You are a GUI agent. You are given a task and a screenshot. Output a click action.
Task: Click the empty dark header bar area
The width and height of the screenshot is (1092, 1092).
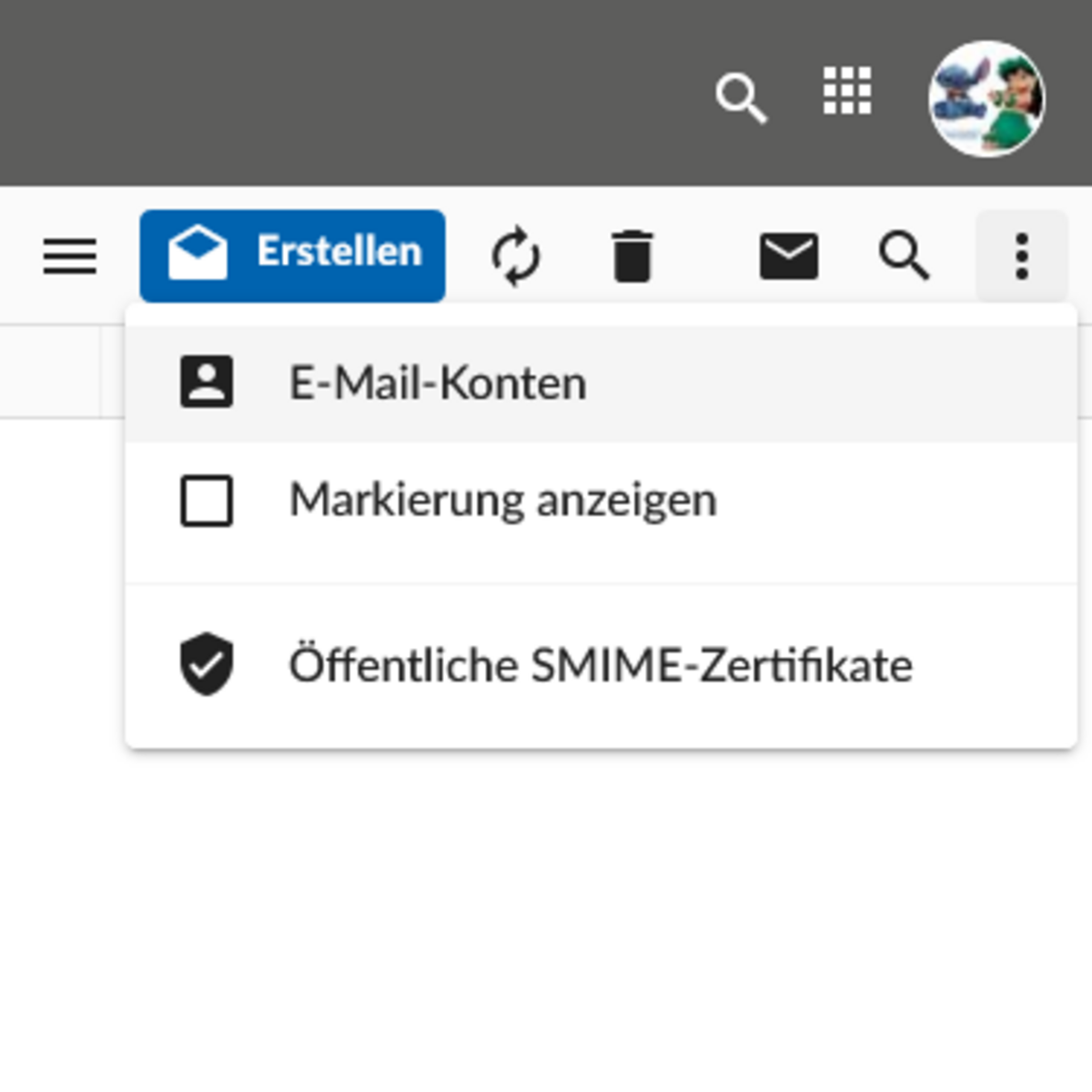[x=364, y=91]
